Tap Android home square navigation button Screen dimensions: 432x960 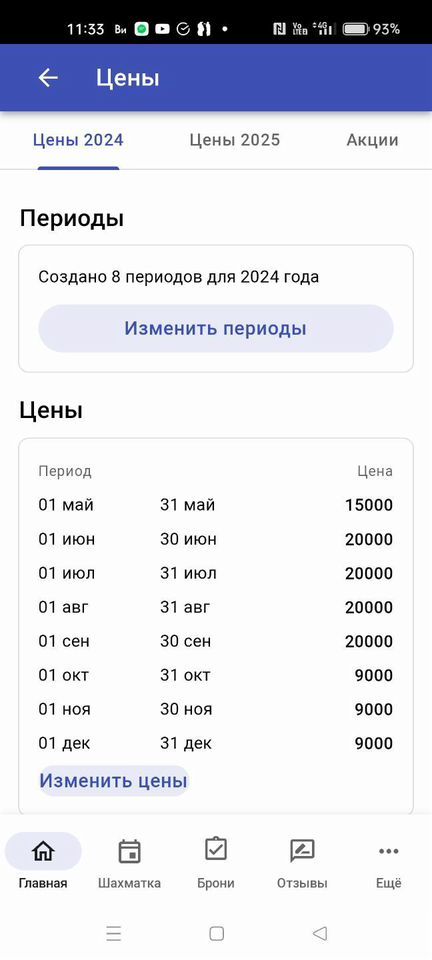coord(216,934)
